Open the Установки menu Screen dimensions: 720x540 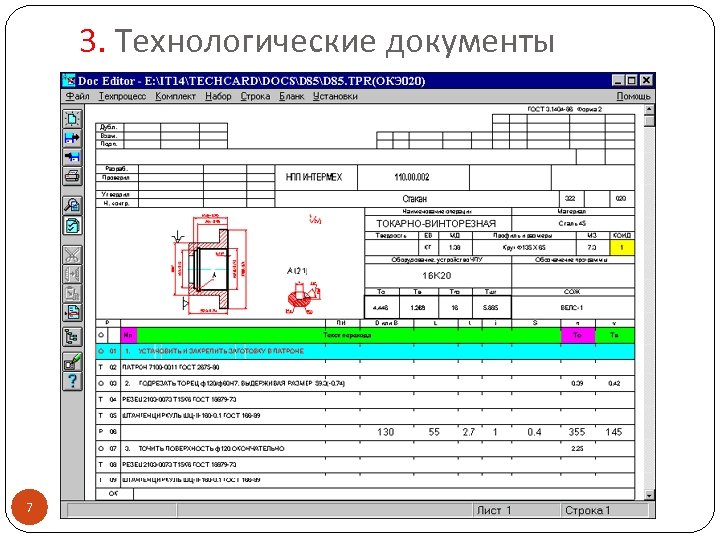coord(335,96)
